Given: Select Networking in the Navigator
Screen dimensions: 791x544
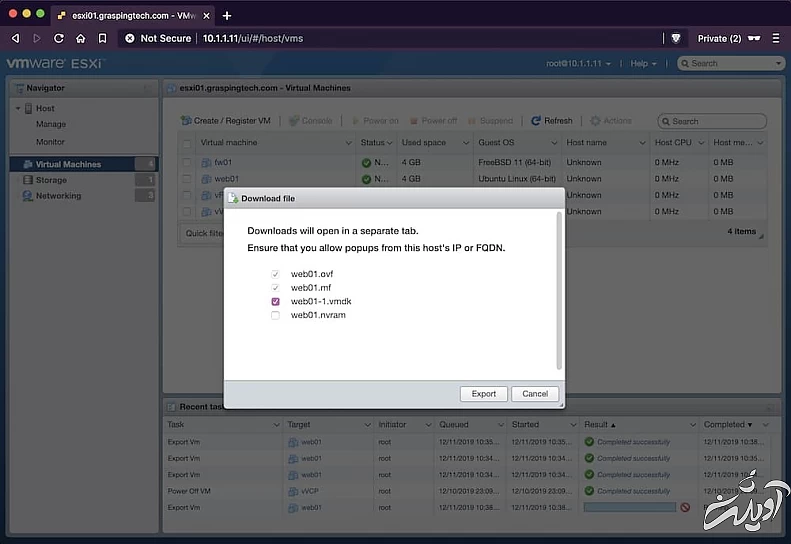Looking at the screenshot, I should tap(58, 196).
